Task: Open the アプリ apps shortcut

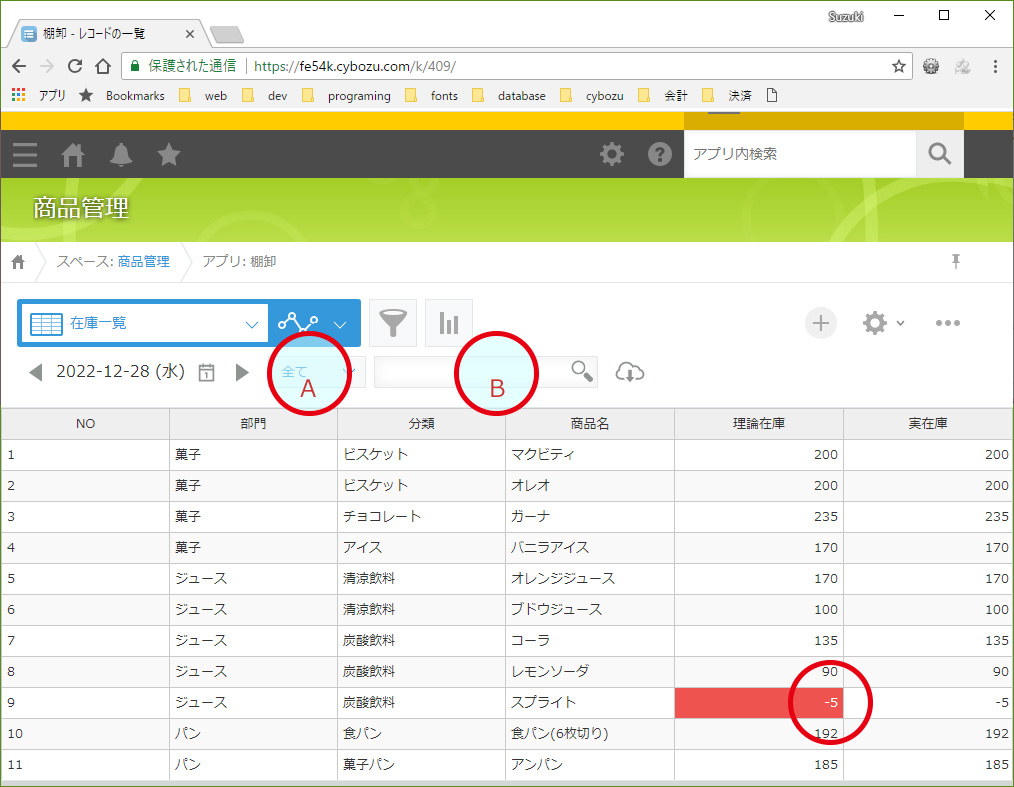Action: (39, 96)
